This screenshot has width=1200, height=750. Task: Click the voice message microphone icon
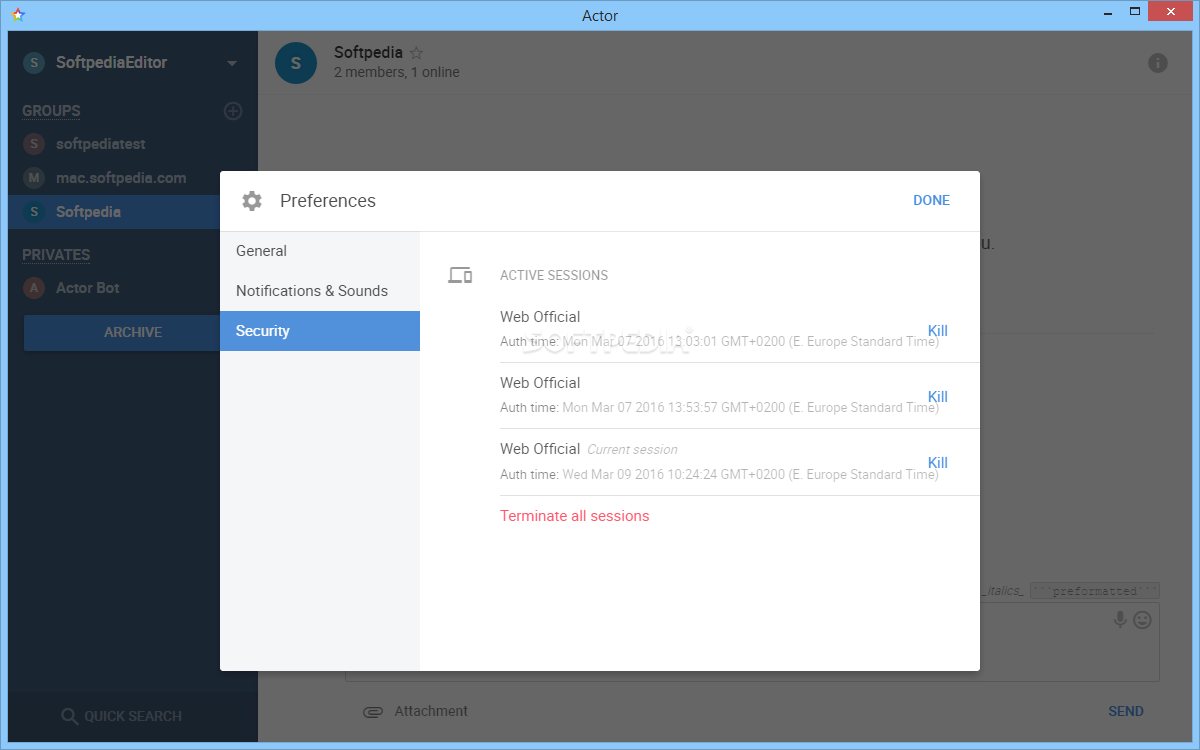click(x=1121, y=620)
